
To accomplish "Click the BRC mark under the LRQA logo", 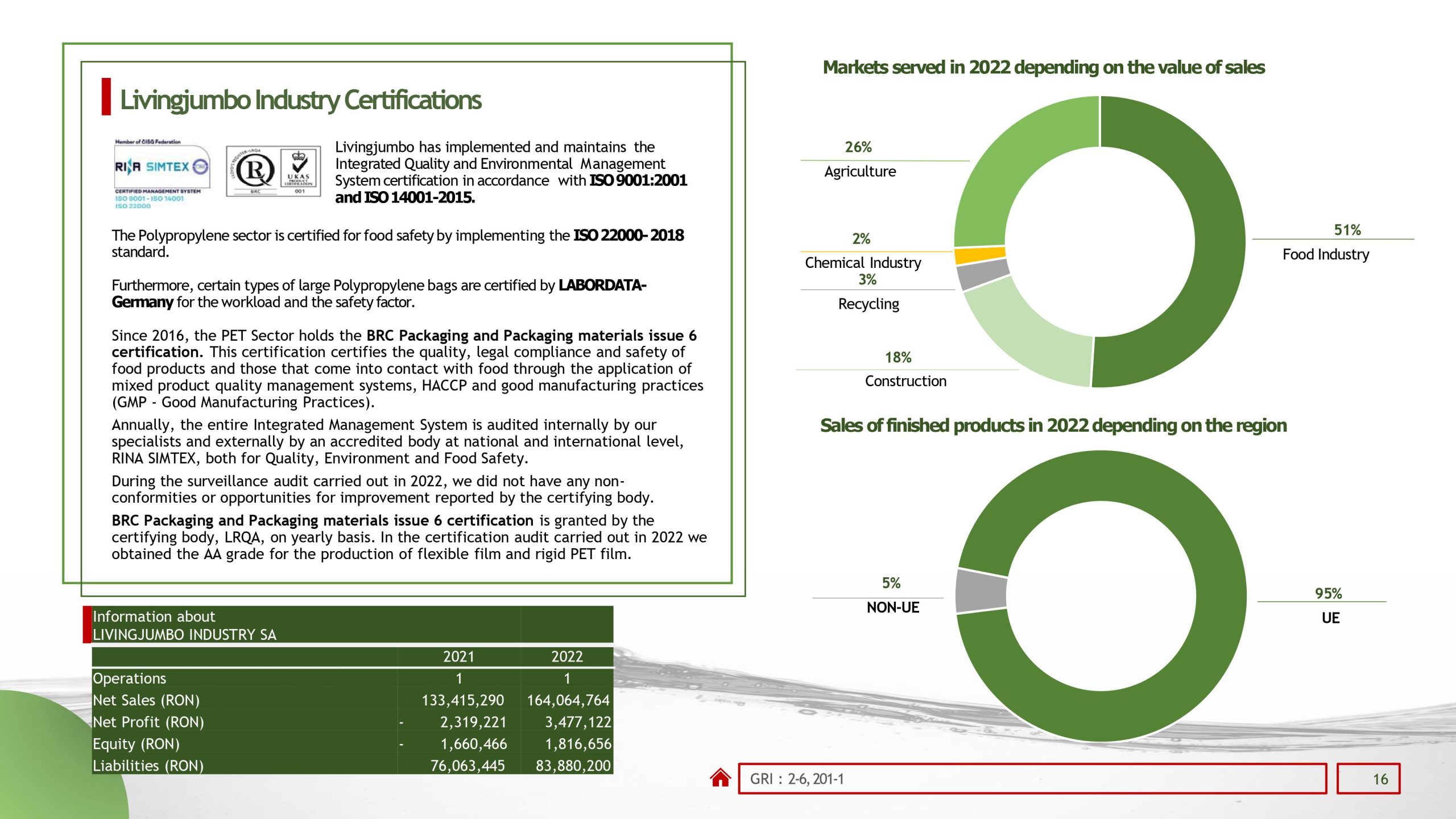I will [257, 193].
